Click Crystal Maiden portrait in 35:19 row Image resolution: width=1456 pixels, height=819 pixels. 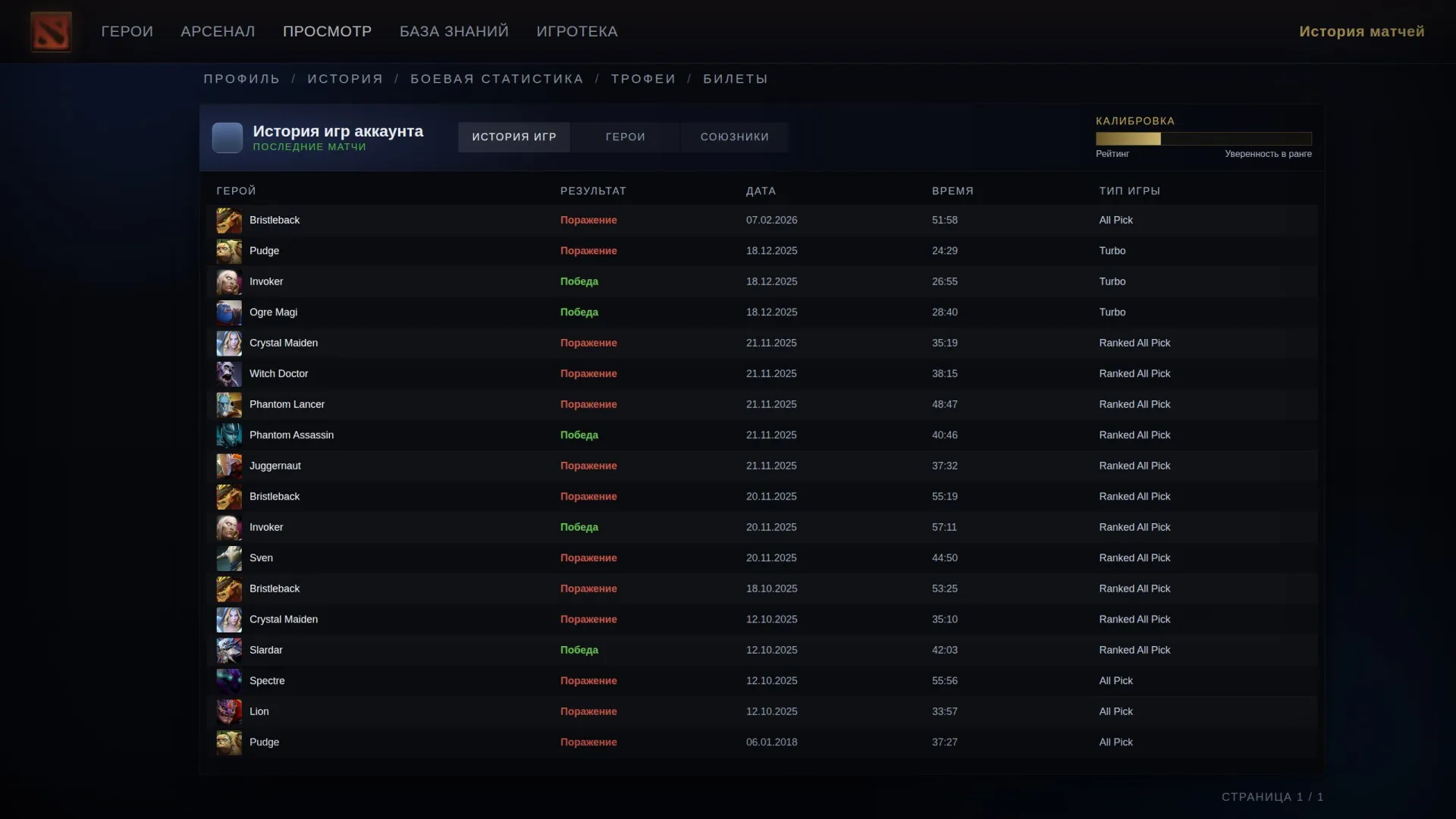click(229, 344)
